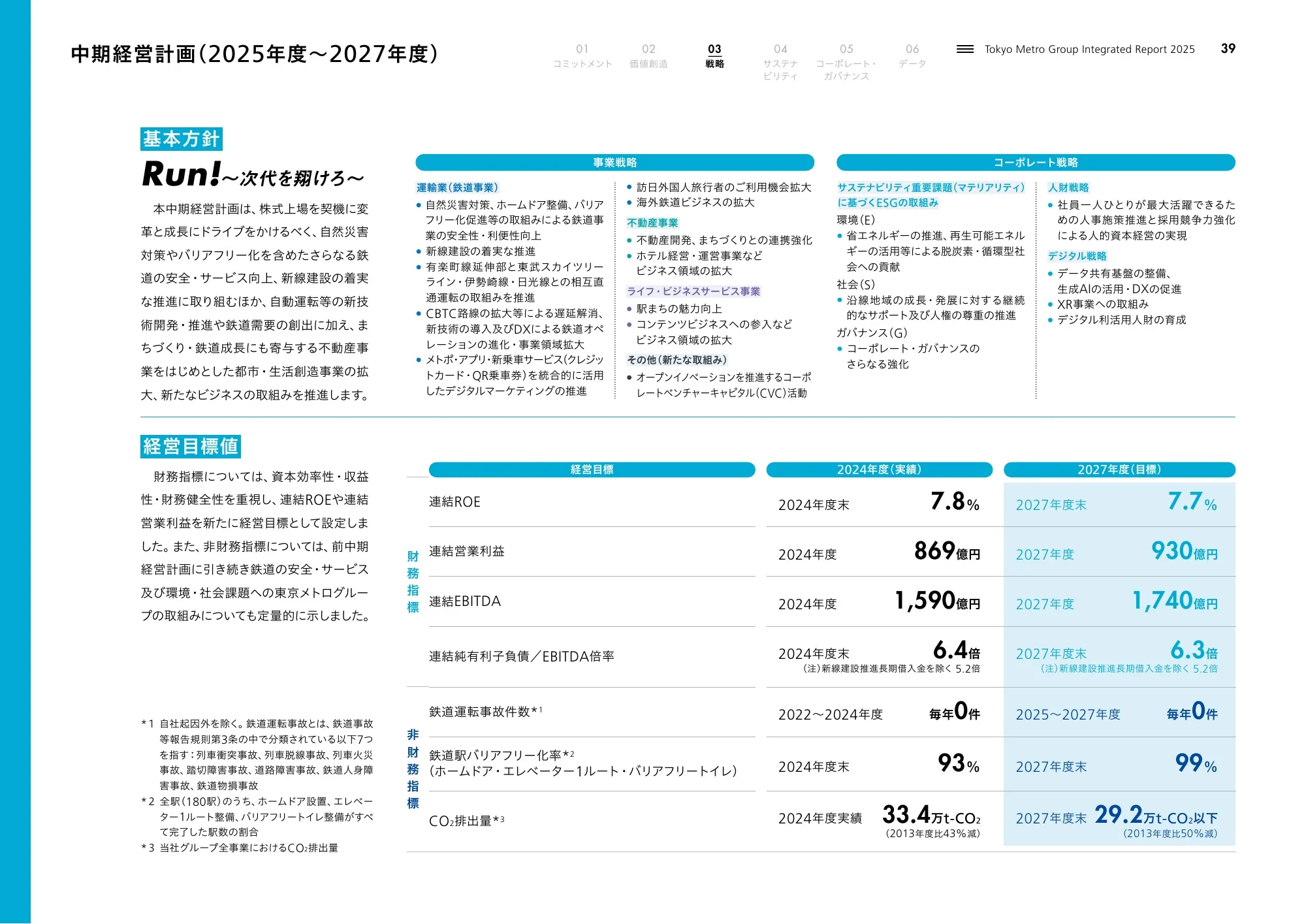Image resolution: width=1306 pixels, height=924 pixels.
Task: Click the 環境(E) label
Action: pos(855,221)
